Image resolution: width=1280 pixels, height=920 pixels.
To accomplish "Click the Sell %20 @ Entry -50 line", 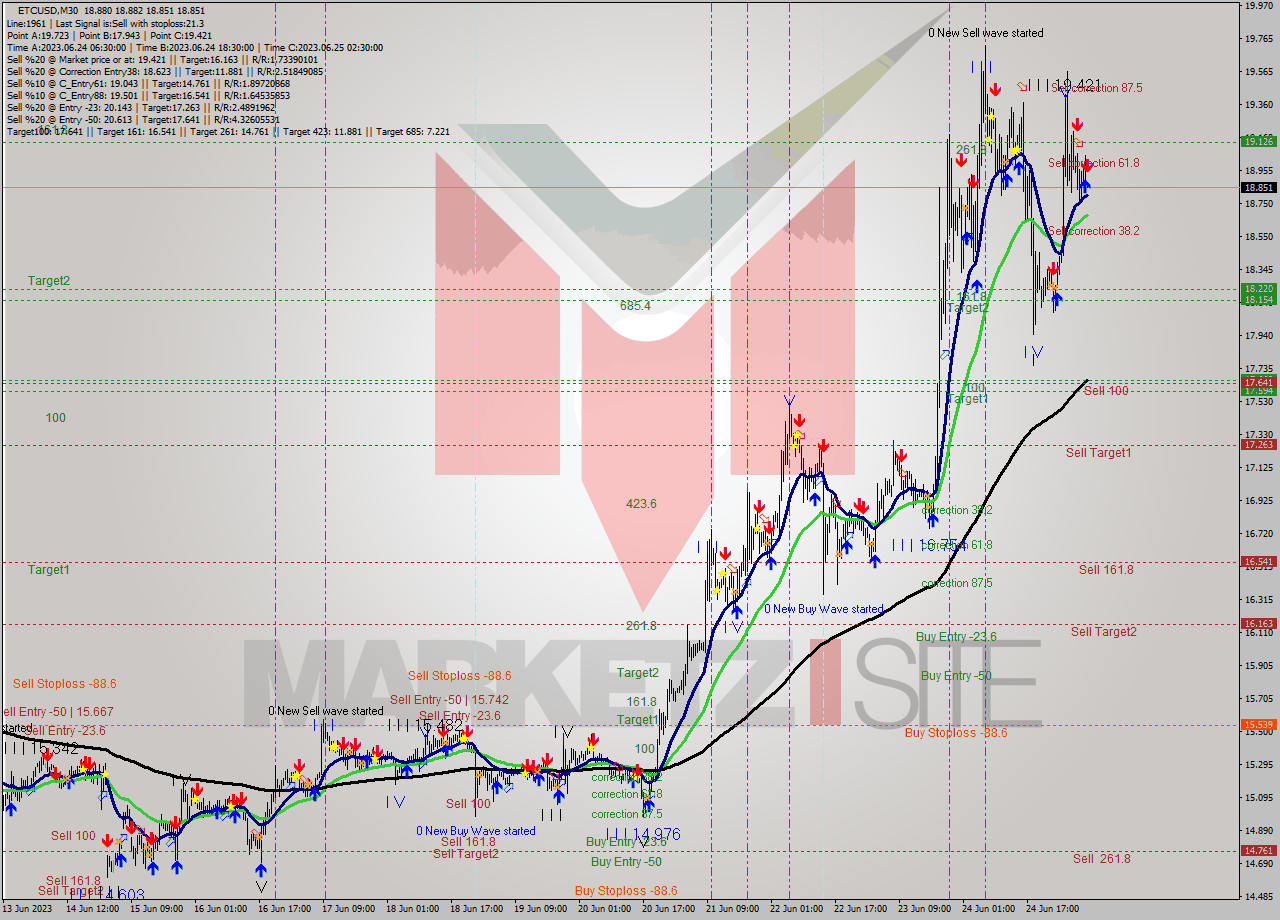I will (145, 119).
